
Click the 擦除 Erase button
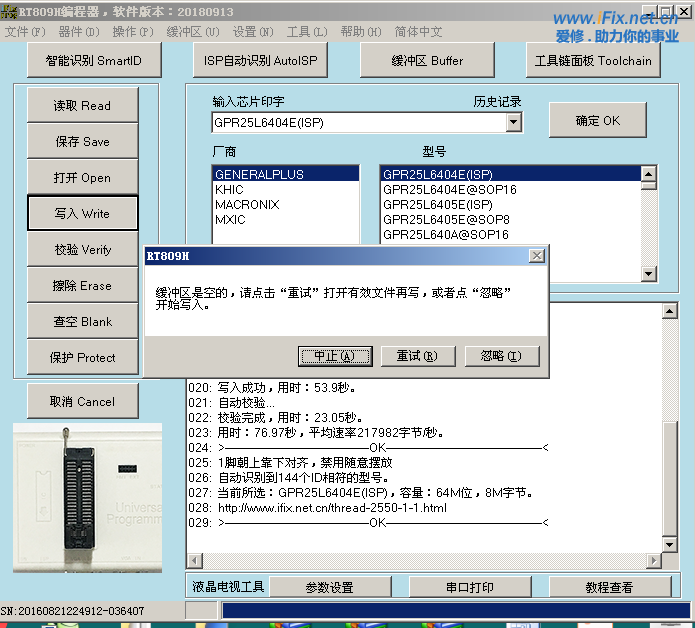tap(82, 285)
